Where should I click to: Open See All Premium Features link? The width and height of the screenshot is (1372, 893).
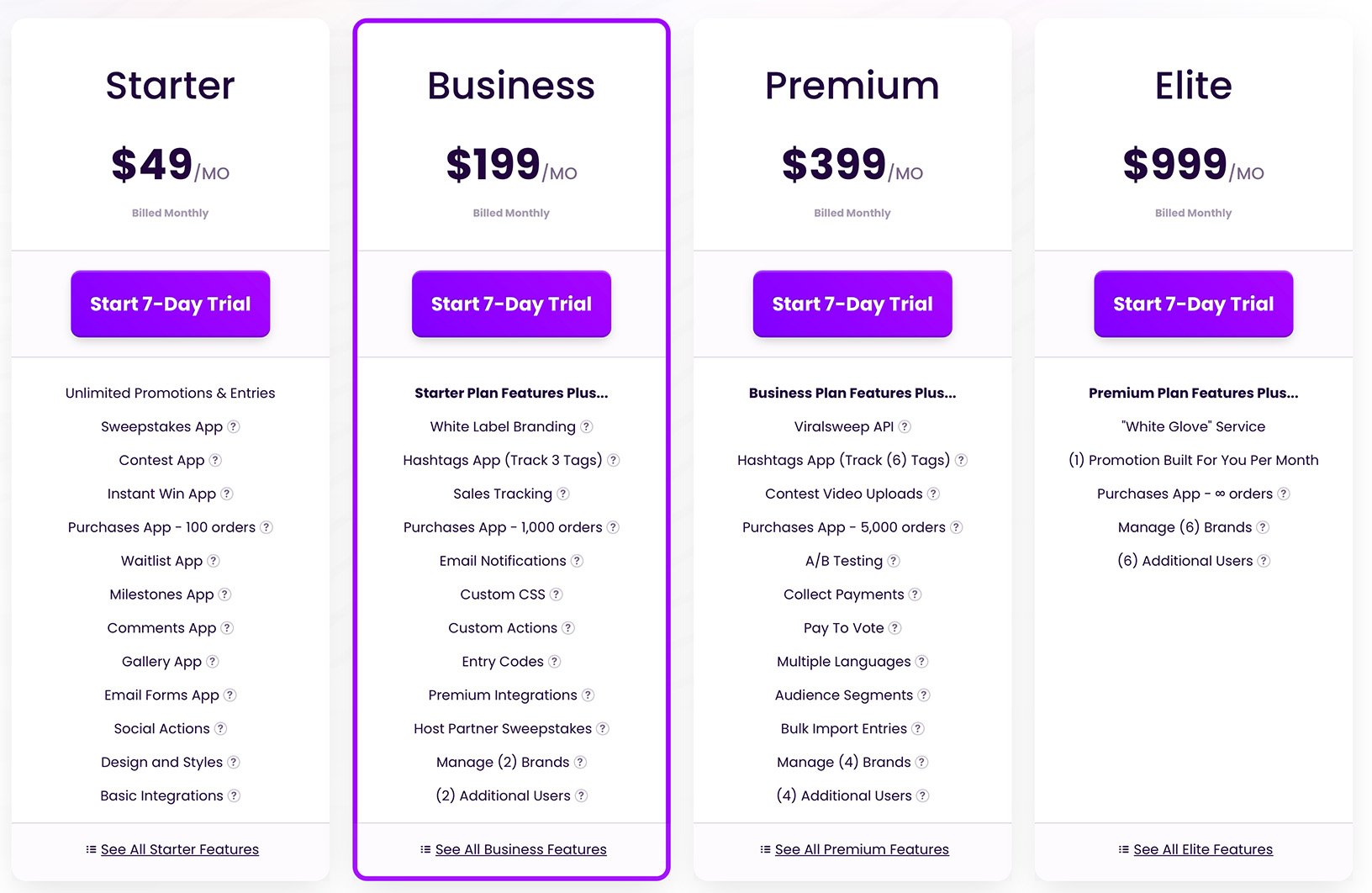click(862, 849)
